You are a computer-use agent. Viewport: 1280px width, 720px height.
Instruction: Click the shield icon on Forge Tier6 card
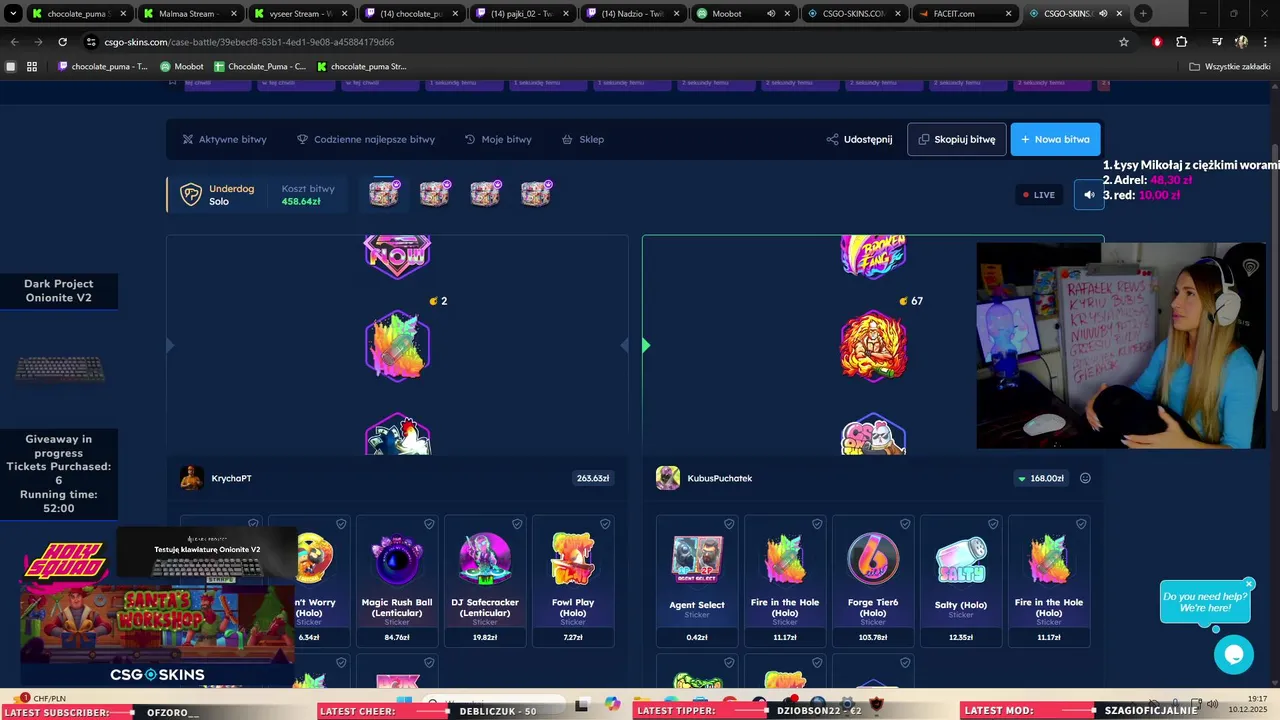coord(905,524)
